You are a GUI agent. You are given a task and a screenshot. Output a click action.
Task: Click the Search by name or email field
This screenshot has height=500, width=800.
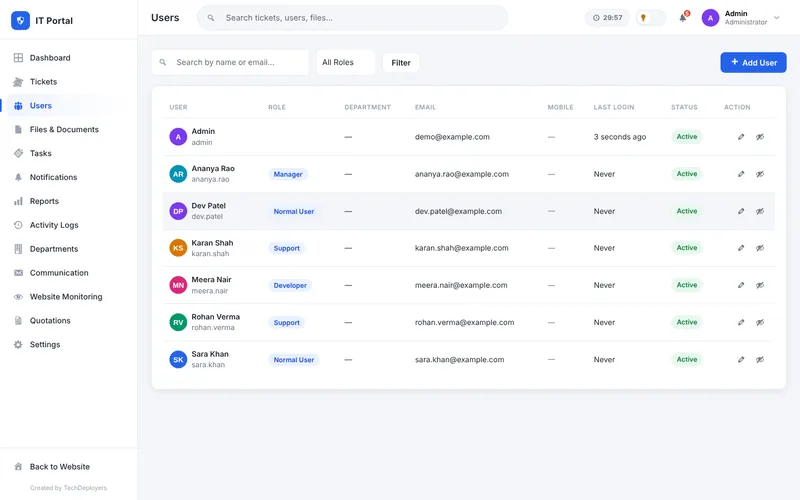[x=231, y=62]
